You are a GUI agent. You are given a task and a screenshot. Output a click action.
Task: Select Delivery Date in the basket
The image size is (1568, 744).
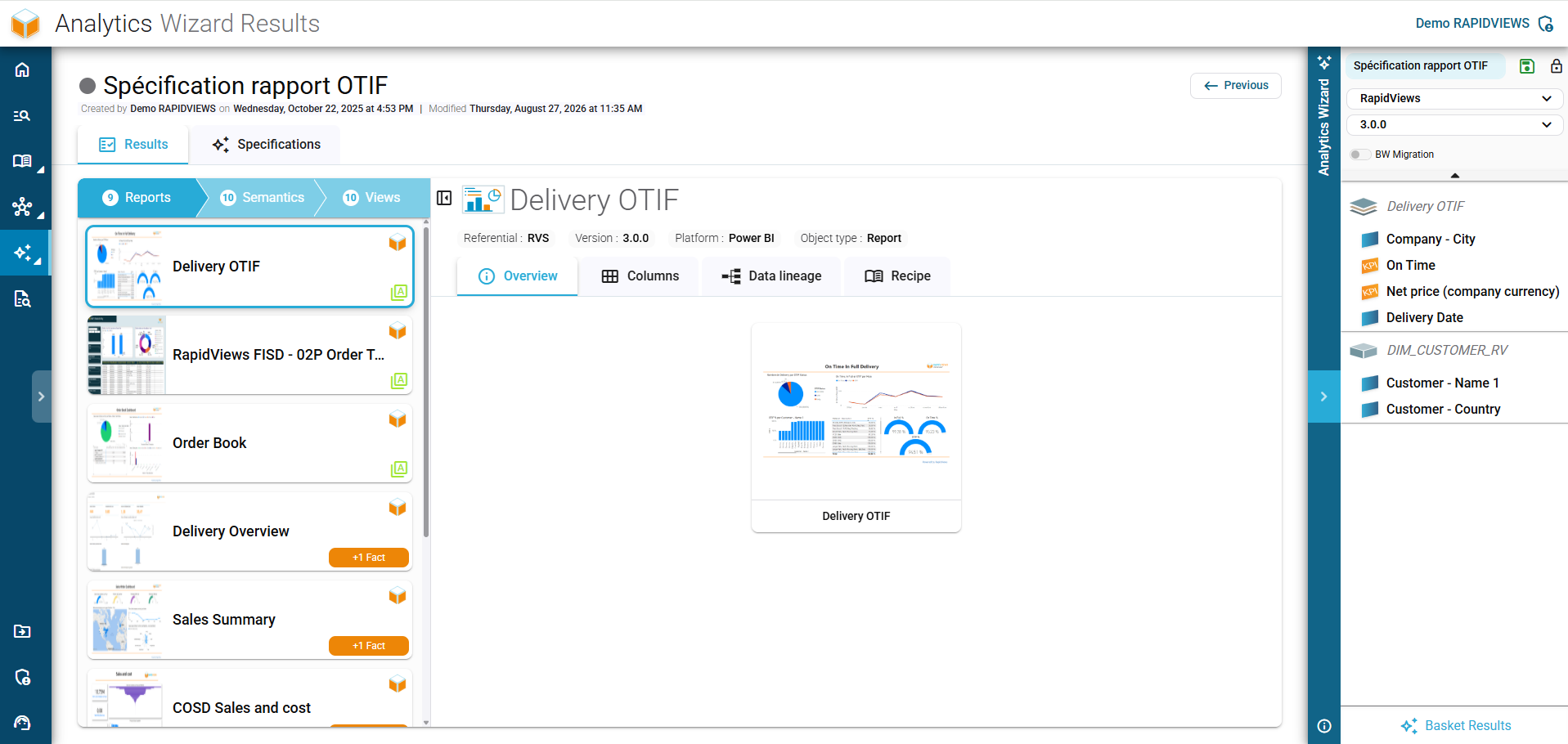[x=1425, y=318]
